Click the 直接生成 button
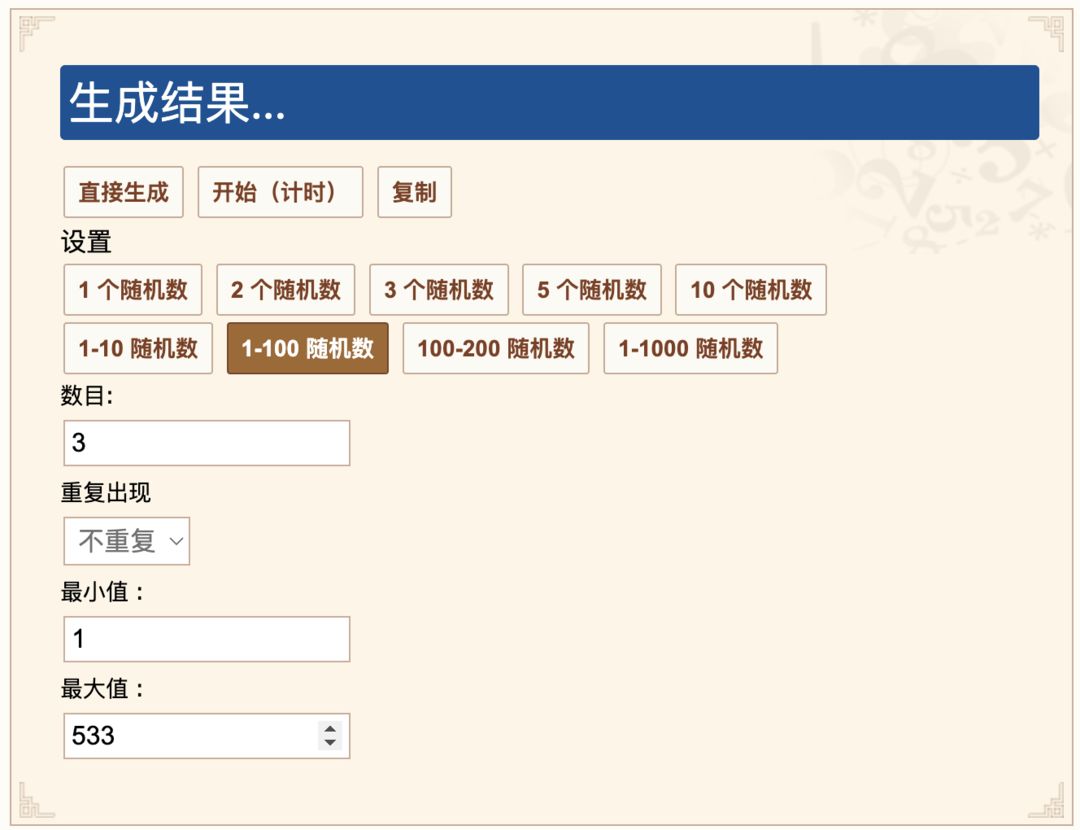 click(123, 191)
